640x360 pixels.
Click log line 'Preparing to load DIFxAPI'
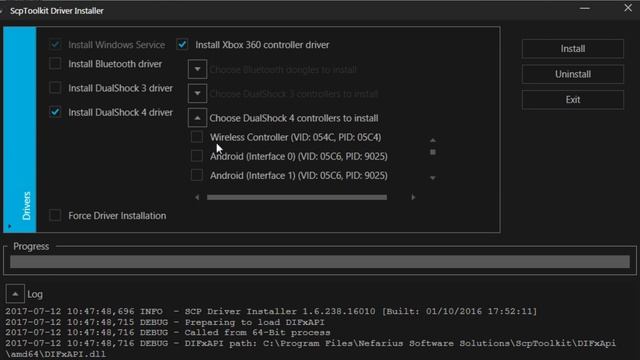(254, 322)
